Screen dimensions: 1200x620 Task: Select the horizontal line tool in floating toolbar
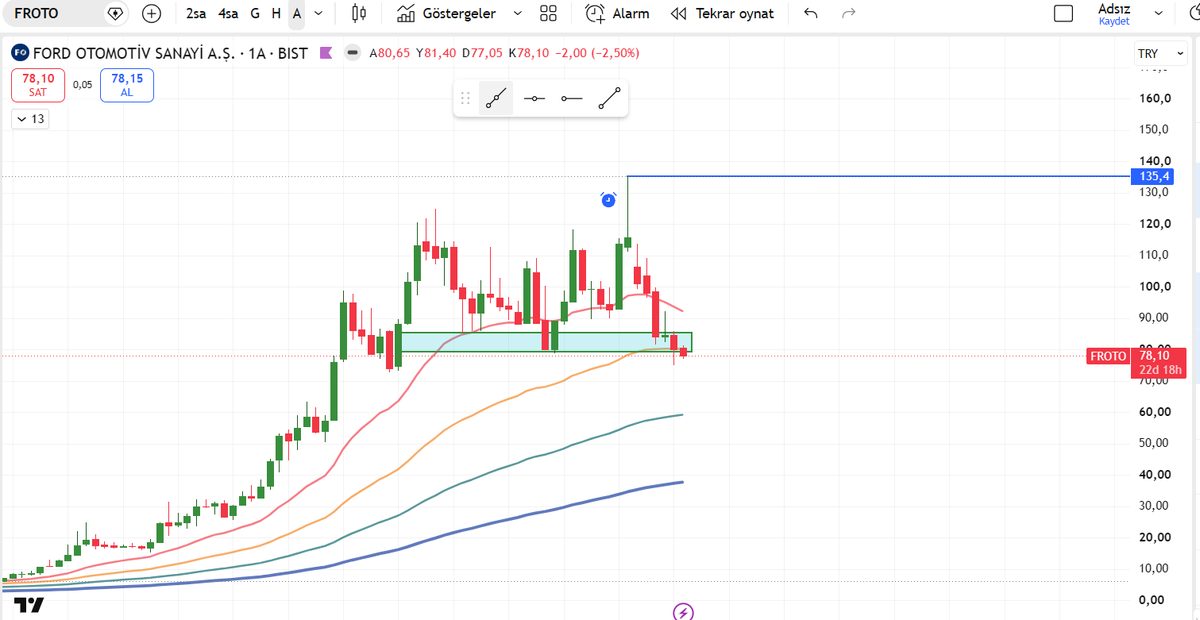534,98
